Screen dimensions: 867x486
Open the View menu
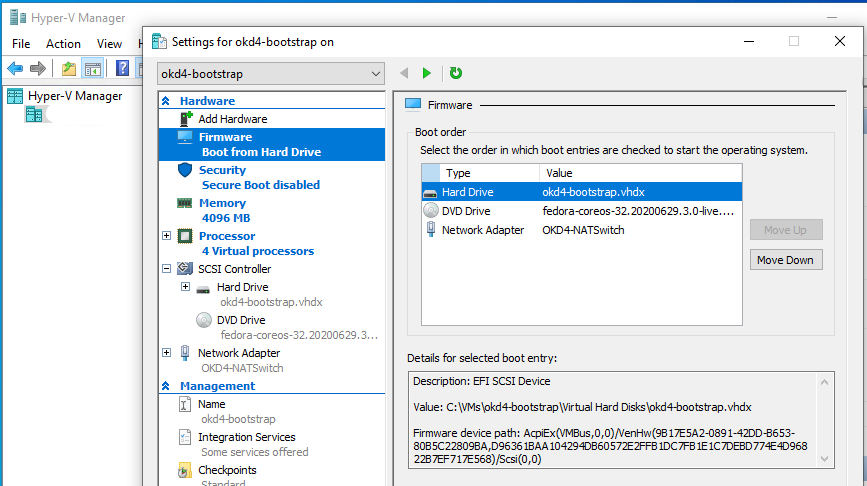pyautogui.click(x=109, y=44)
